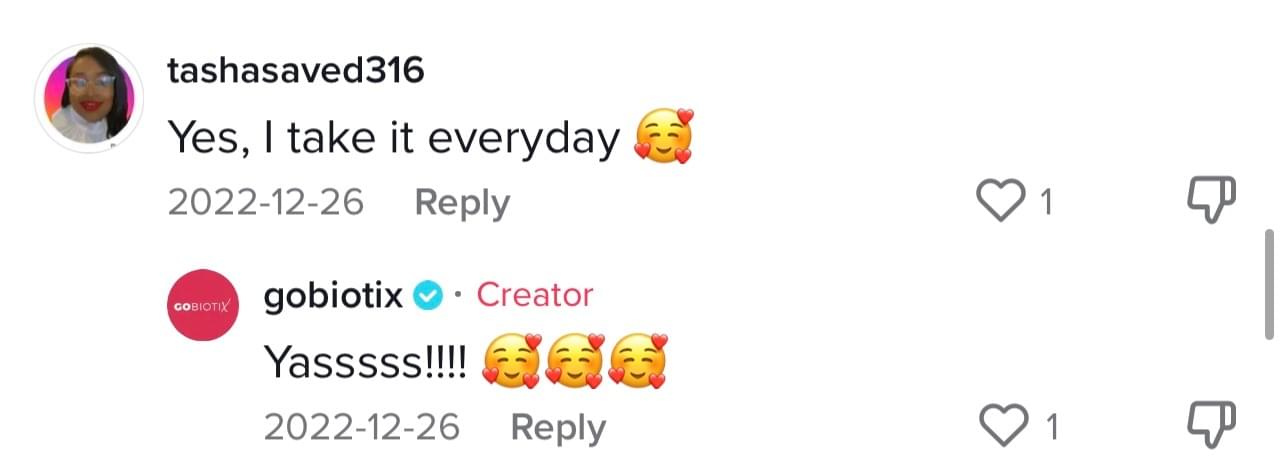Click the tashasaved316 username
The image size is (1283, 468).
[295, 71]
